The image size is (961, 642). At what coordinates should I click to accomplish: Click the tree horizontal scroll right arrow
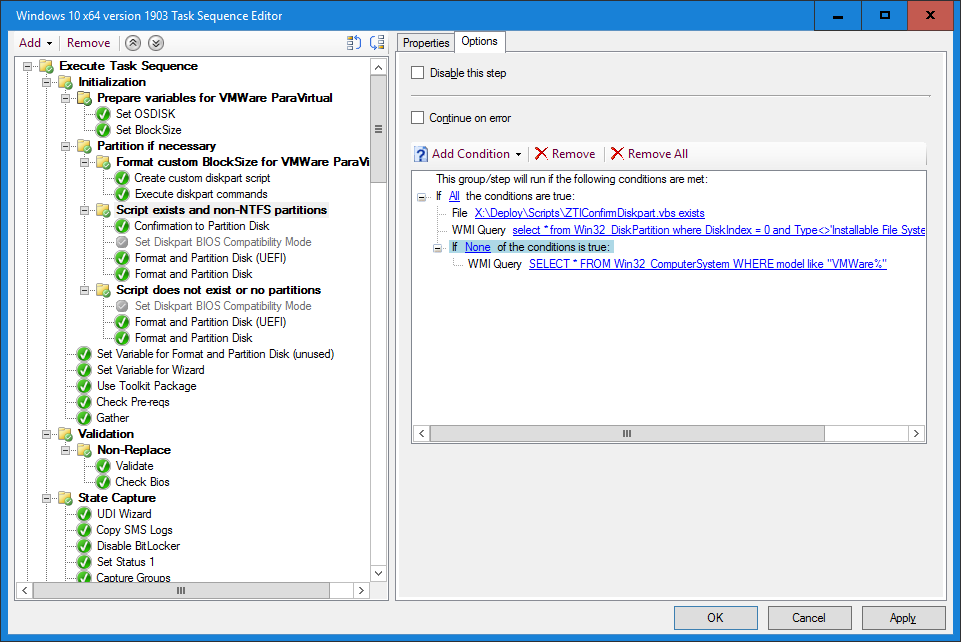coord(361,591)
